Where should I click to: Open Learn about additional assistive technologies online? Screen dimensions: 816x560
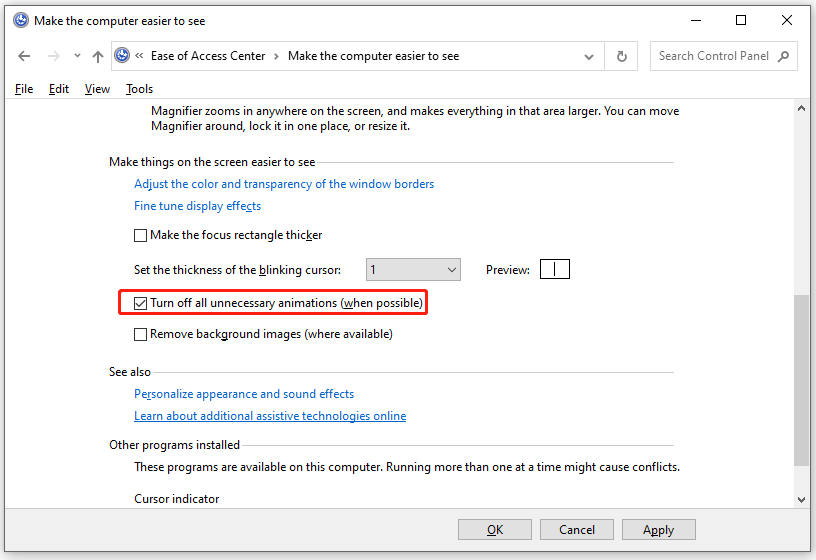(x=270, y=416)
